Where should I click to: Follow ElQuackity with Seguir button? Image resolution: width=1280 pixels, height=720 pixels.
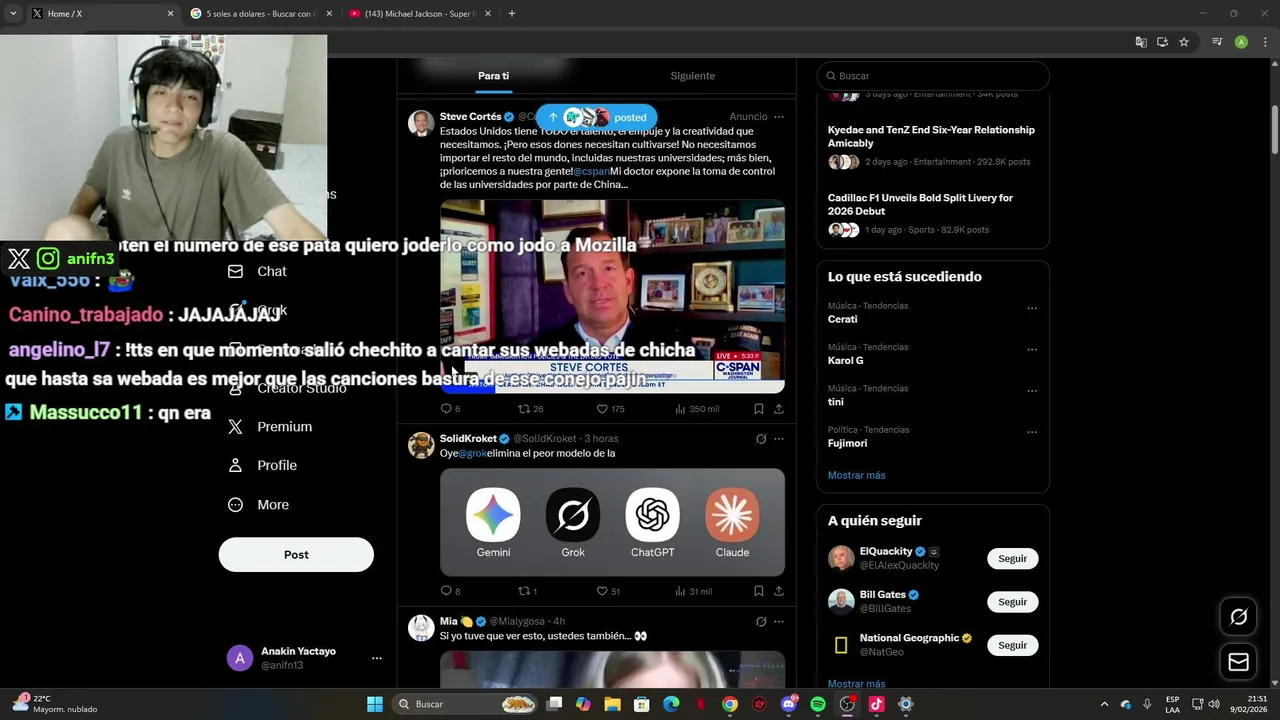tap(1012, 559)
